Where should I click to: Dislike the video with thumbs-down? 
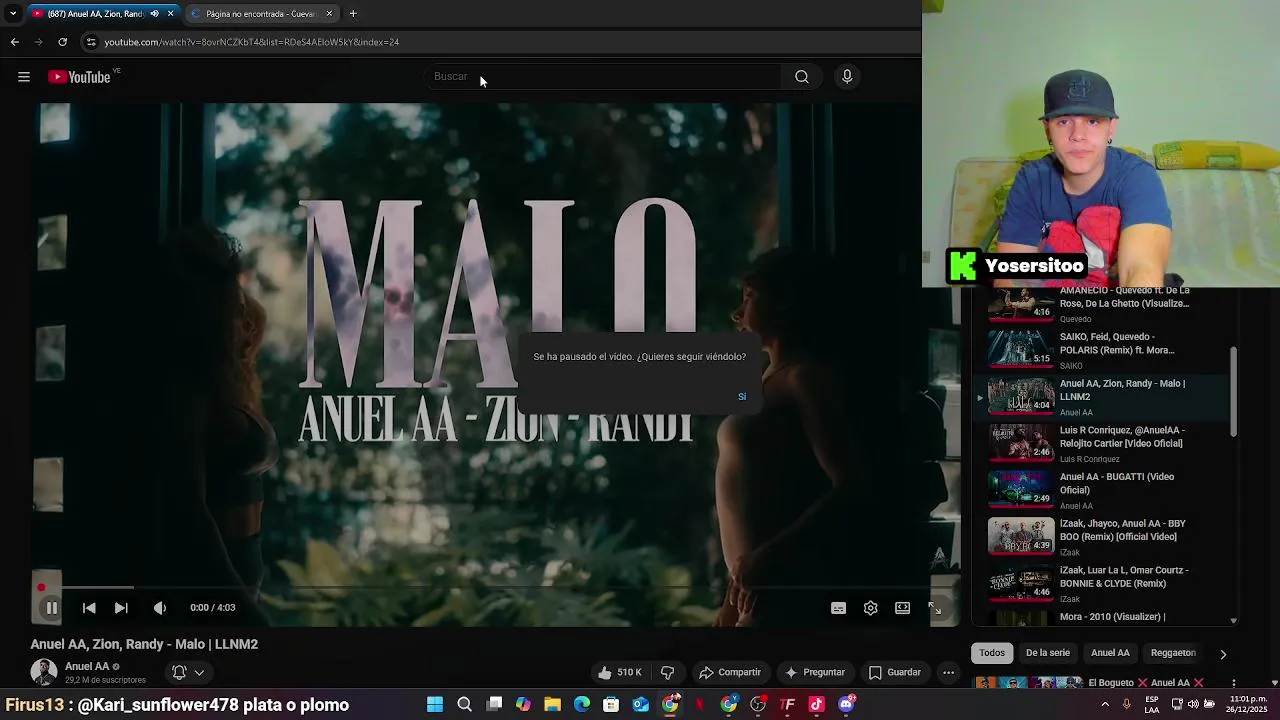668,673
